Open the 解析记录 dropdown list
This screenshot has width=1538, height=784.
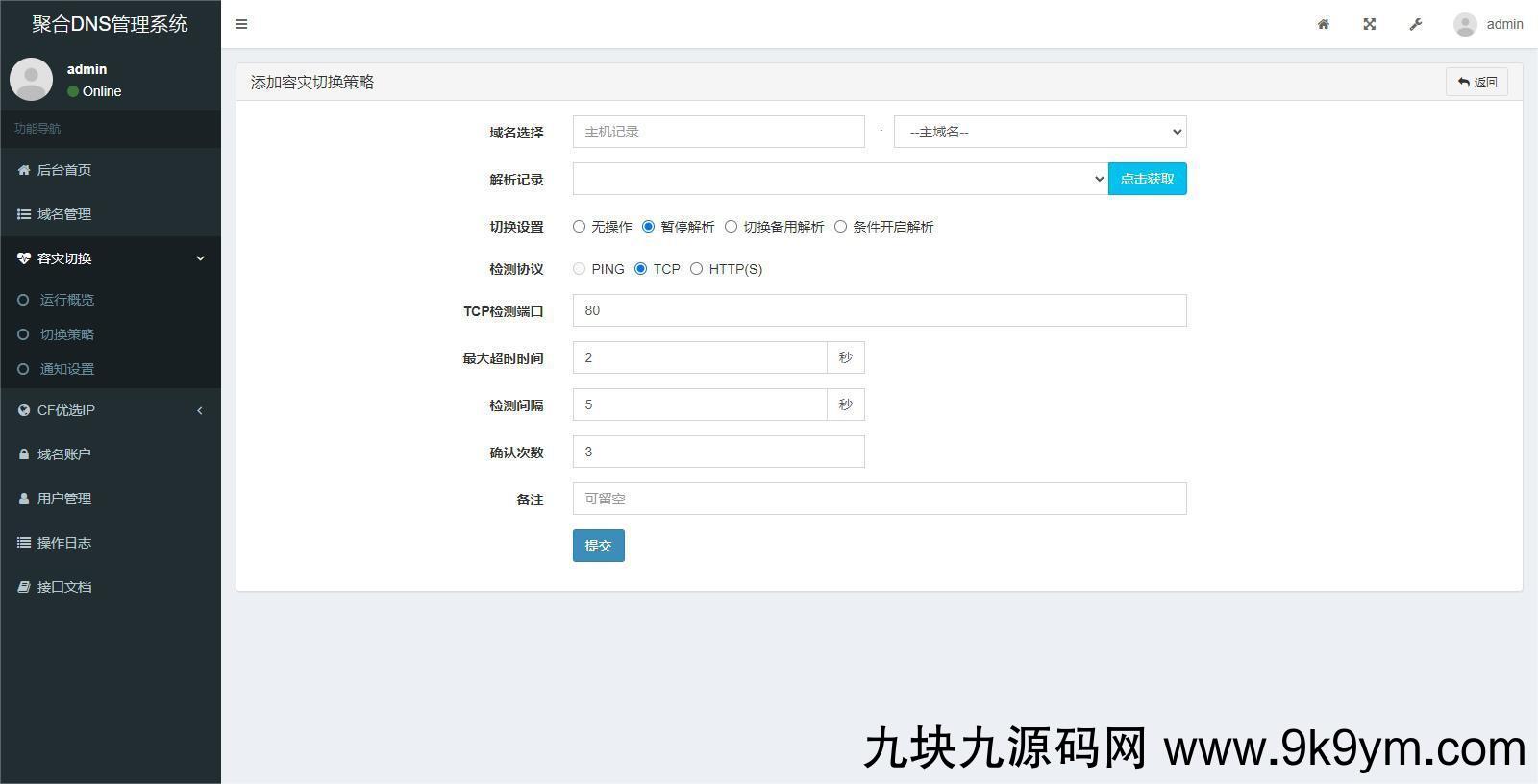tap(840, 179)
